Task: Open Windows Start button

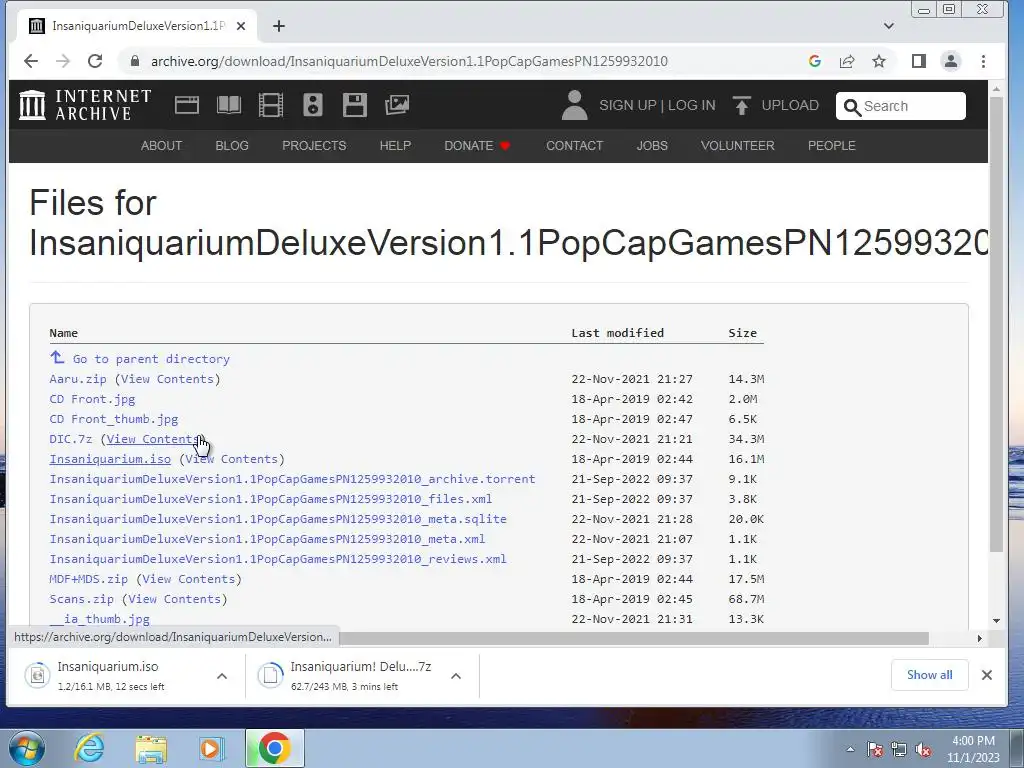Action: point(27,748)
